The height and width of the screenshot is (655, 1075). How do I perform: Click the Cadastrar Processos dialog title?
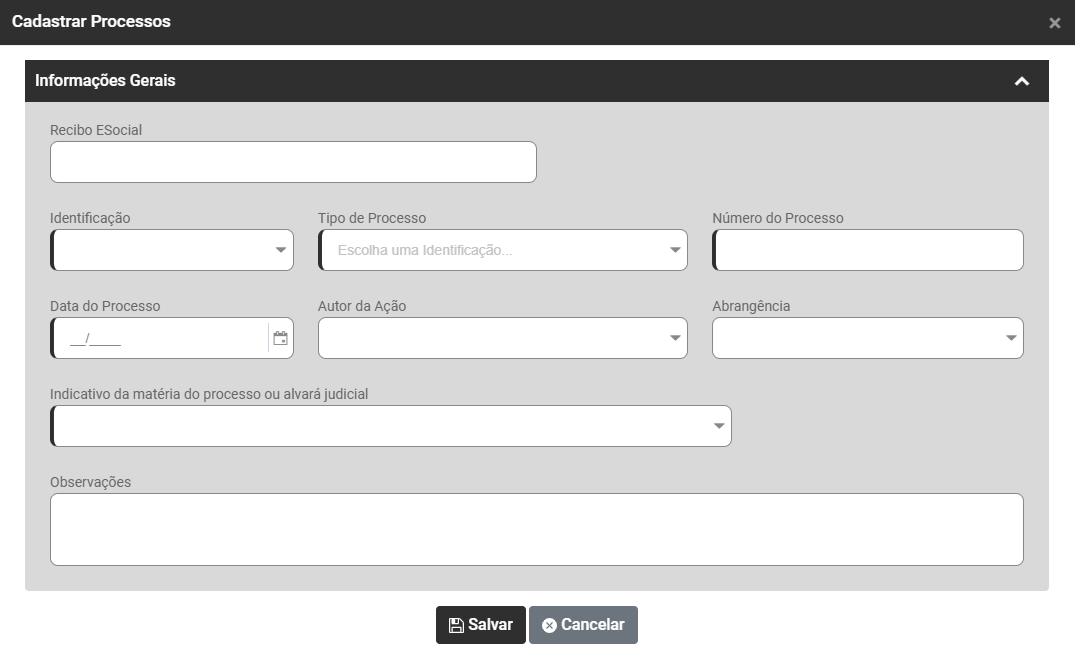coord(91,22)
